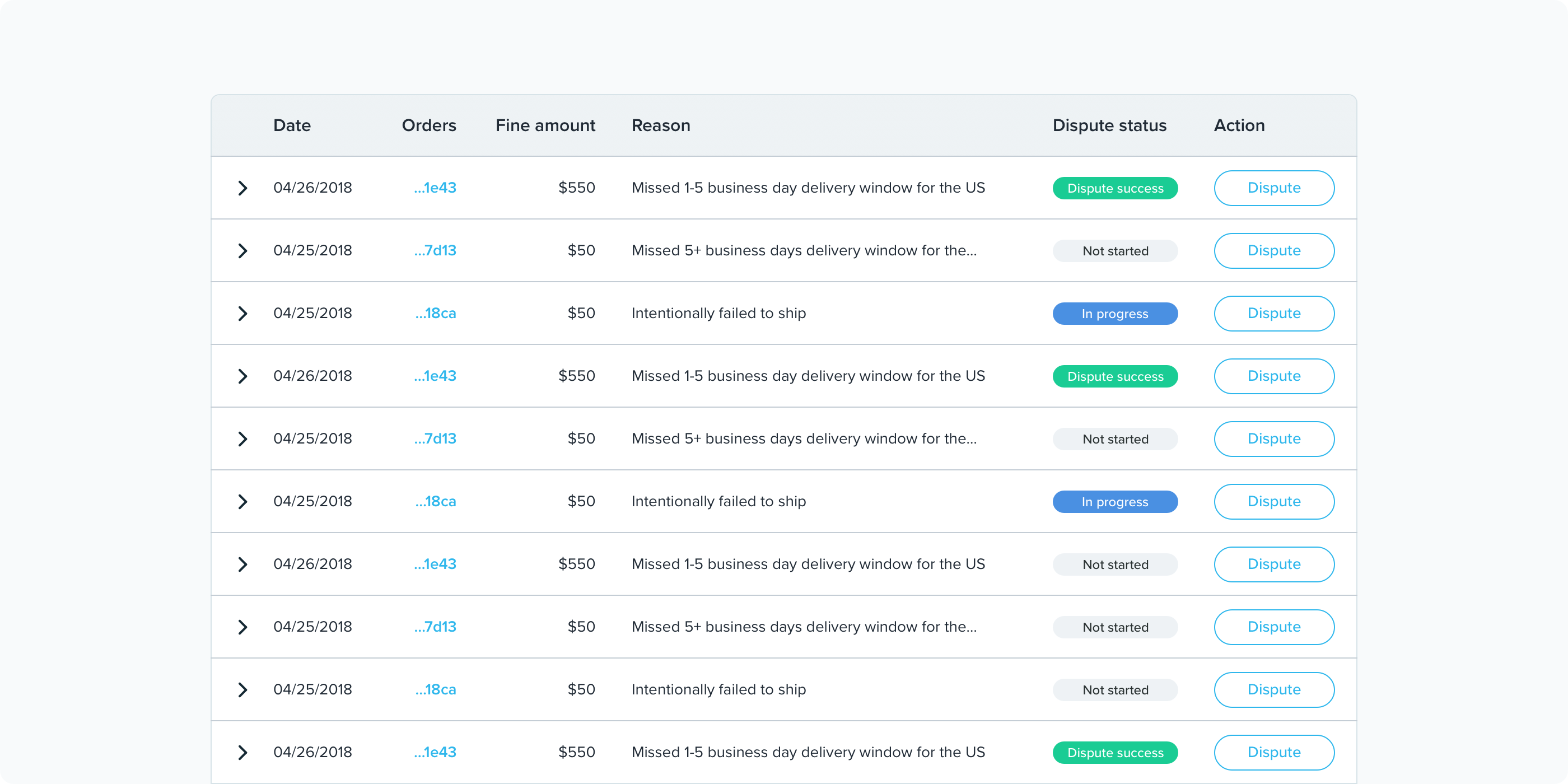Open order link ...1e43 in first row
This screenshot has height=784, width=1568.
point(435,188)
